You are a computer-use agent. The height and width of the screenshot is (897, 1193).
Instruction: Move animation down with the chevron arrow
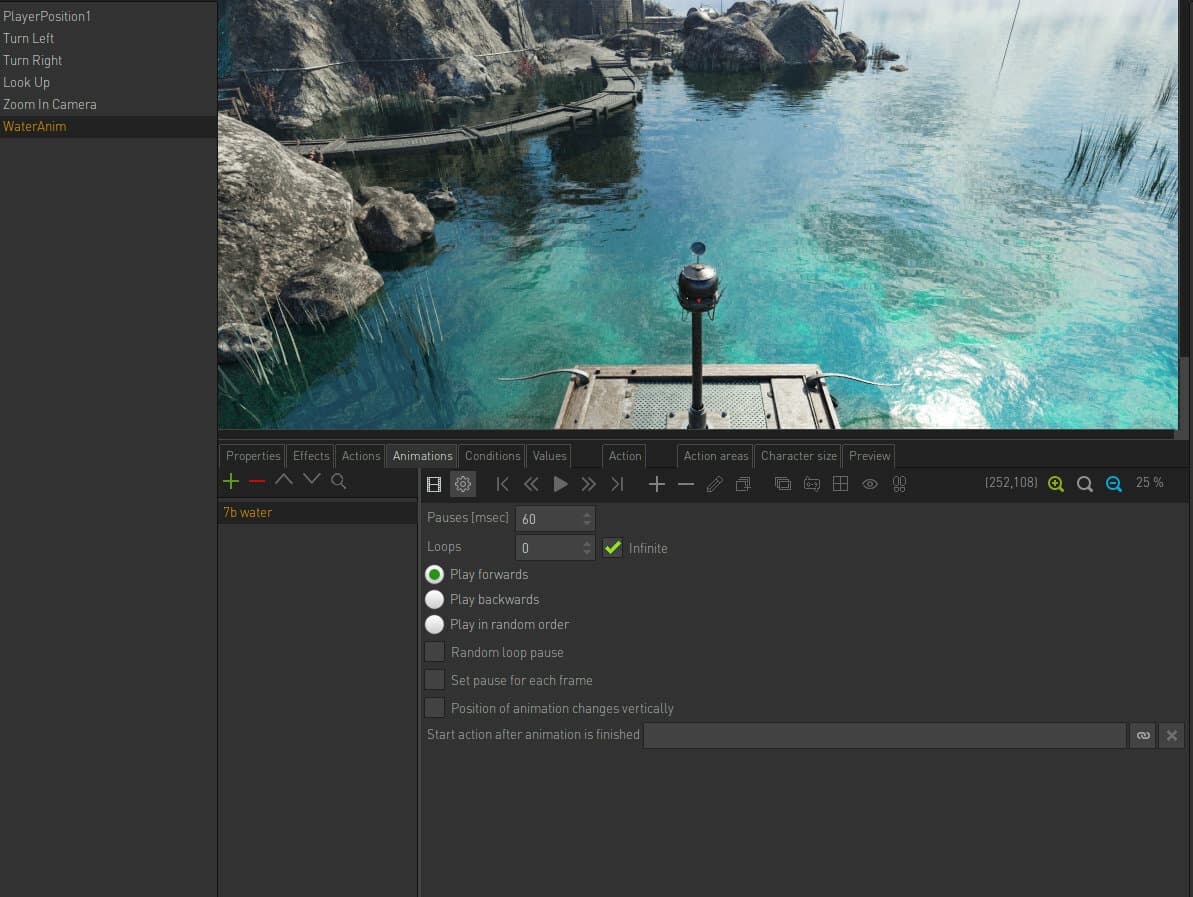312,479
